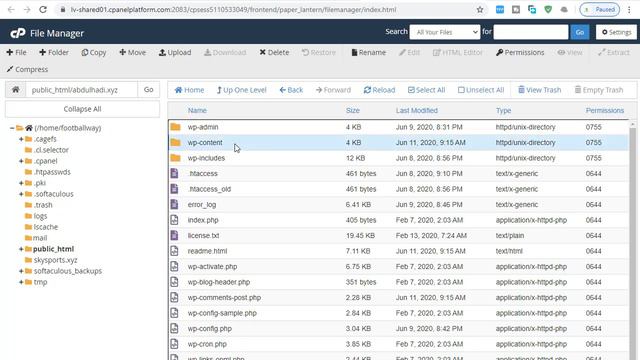The height and width of the screenshot is (360, 640).
Task: Open the Search scope dropdown
Action: point(445,32)
